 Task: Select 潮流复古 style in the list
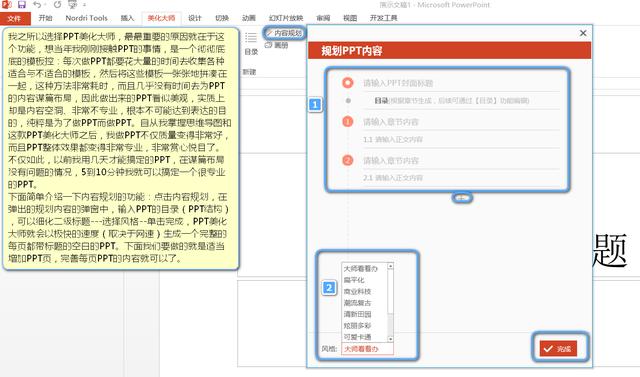point(364,303)
